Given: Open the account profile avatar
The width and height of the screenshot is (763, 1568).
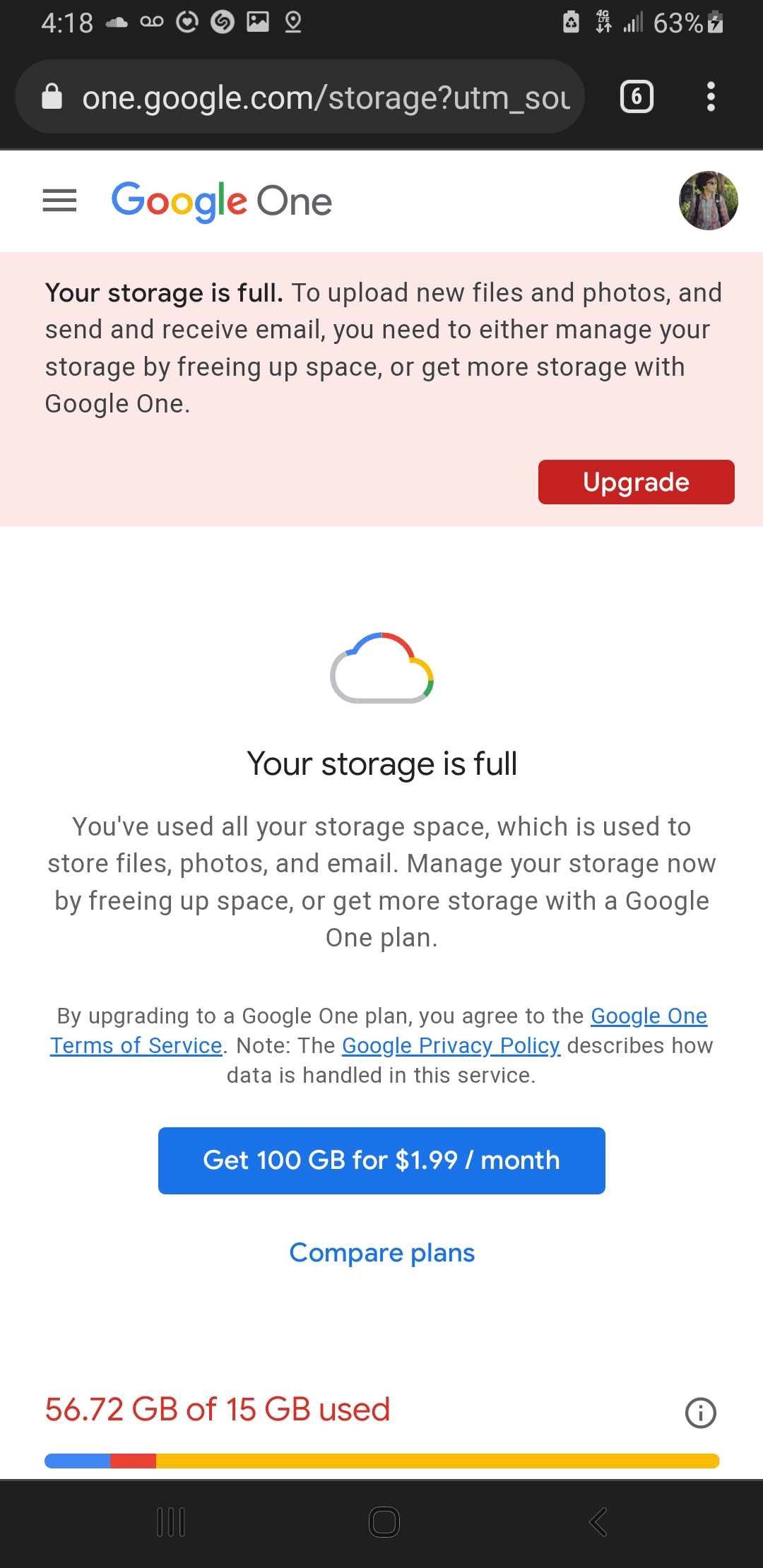Looking at the screenshot, I should point(707,201).
